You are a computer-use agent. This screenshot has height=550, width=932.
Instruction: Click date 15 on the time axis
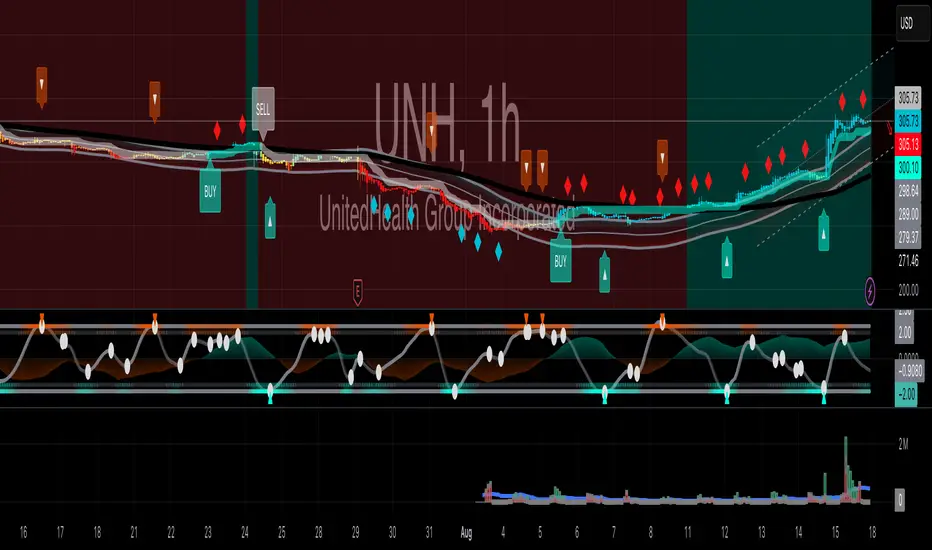point(835,532)
